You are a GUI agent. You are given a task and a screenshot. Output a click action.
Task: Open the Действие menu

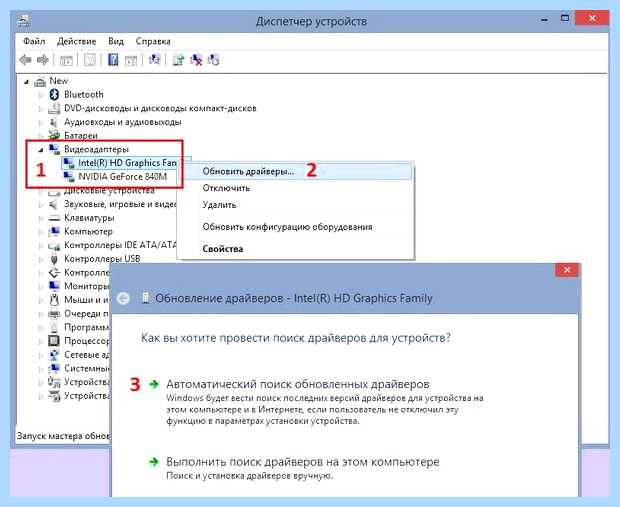pyautogui.click(x=77, y=41)
